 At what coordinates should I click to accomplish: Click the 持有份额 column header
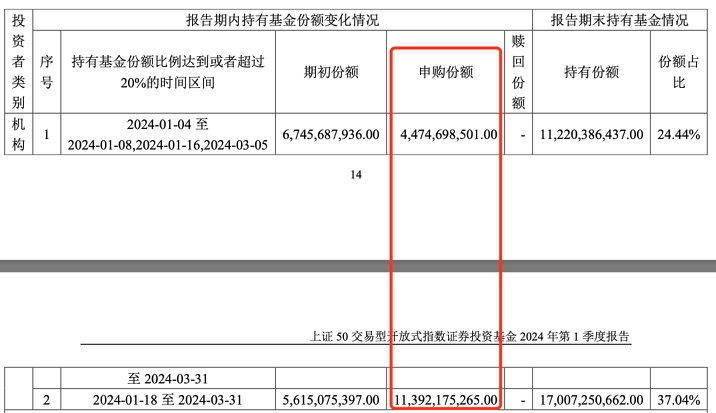(x=591, y=72)
